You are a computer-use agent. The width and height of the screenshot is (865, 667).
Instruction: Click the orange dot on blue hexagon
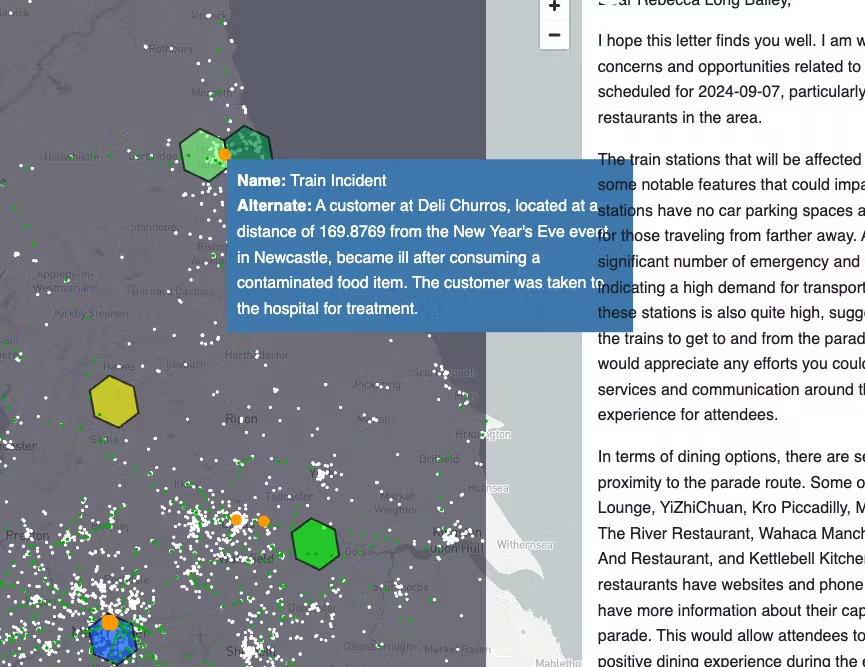tap(110, 622)
